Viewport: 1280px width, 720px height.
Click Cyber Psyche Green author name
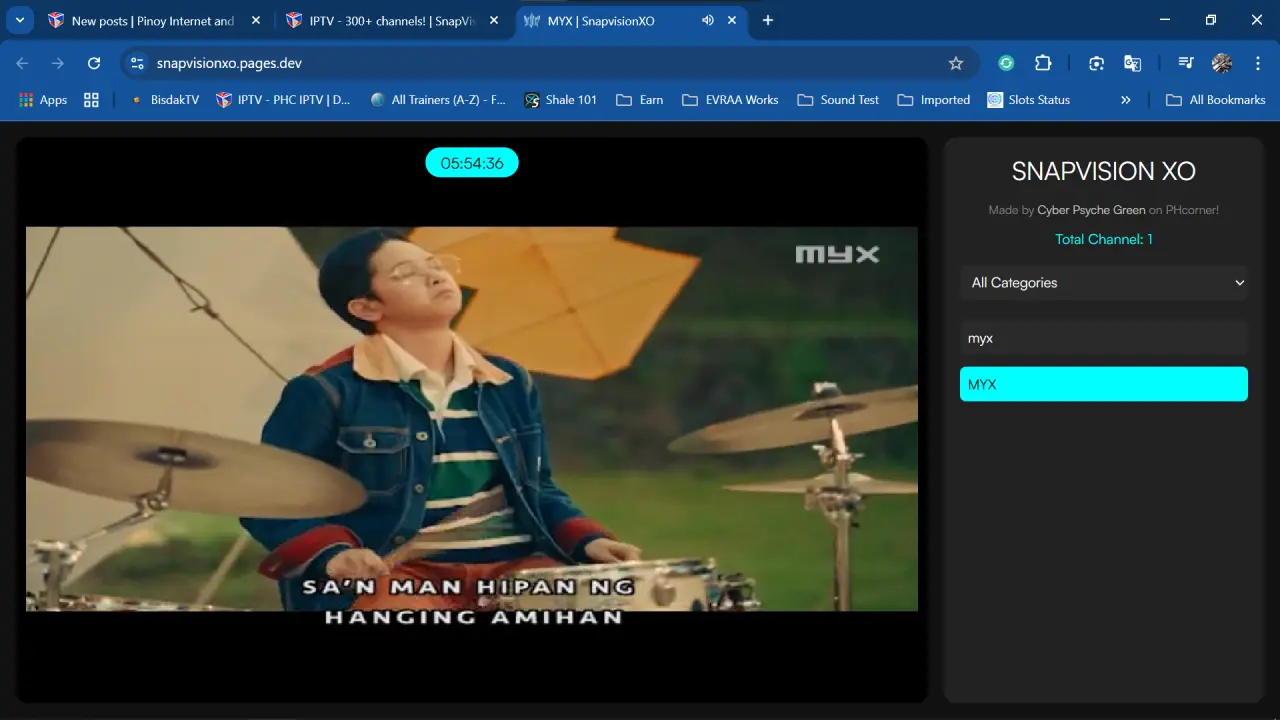1091,210
